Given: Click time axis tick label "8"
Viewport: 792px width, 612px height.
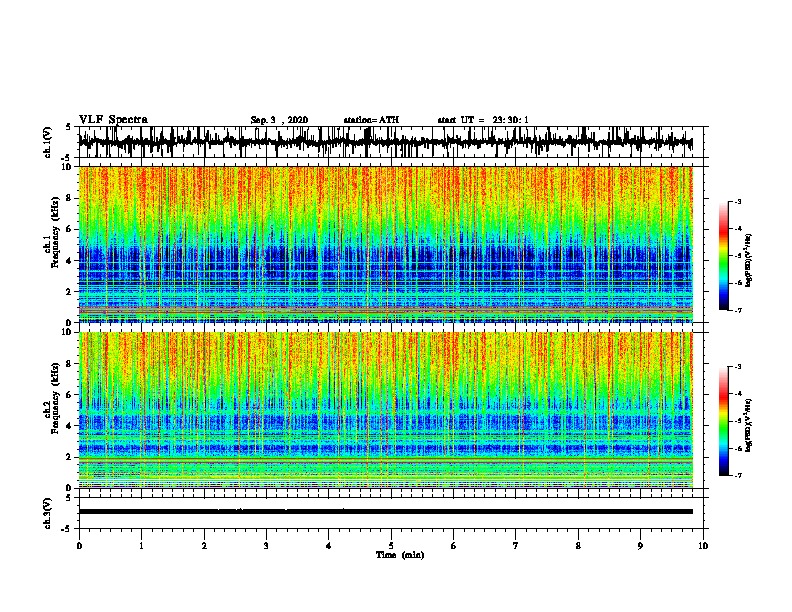Looking at the screenshot, I should coord(578,546).
